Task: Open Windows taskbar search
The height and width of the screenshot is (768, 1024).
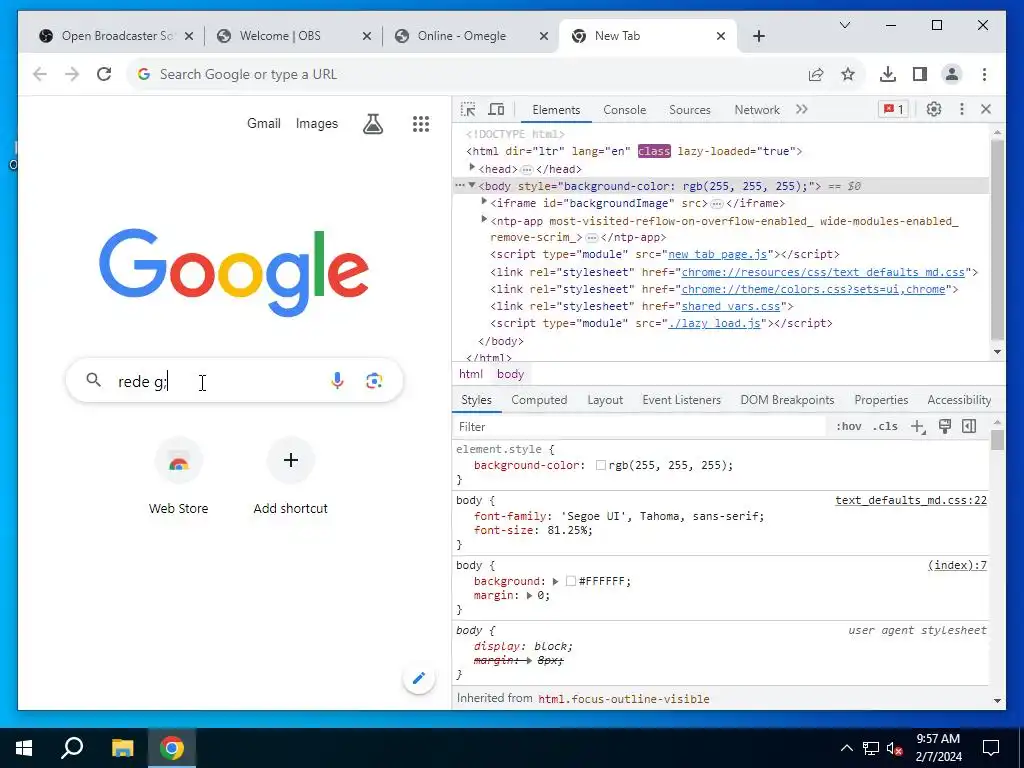Action: pyautogui.click(x=72, y=748)
